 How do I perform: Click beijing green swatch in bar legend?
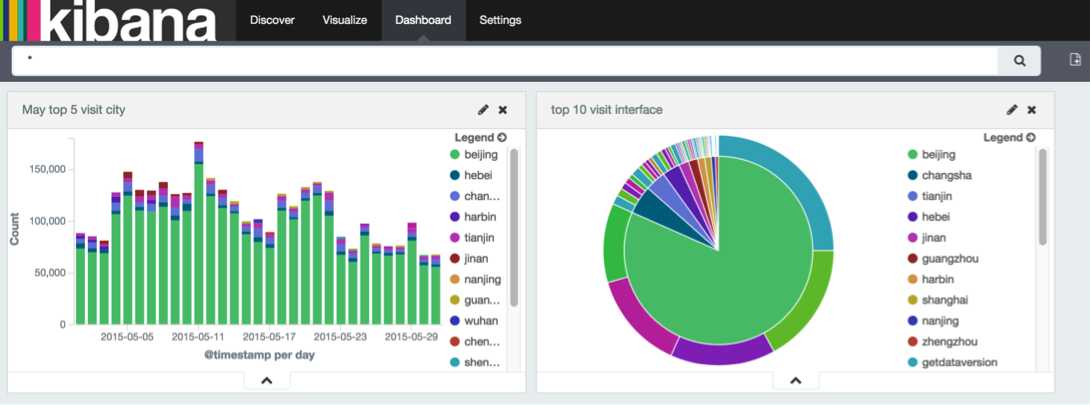pyautogui.click(x=455, y=155)
